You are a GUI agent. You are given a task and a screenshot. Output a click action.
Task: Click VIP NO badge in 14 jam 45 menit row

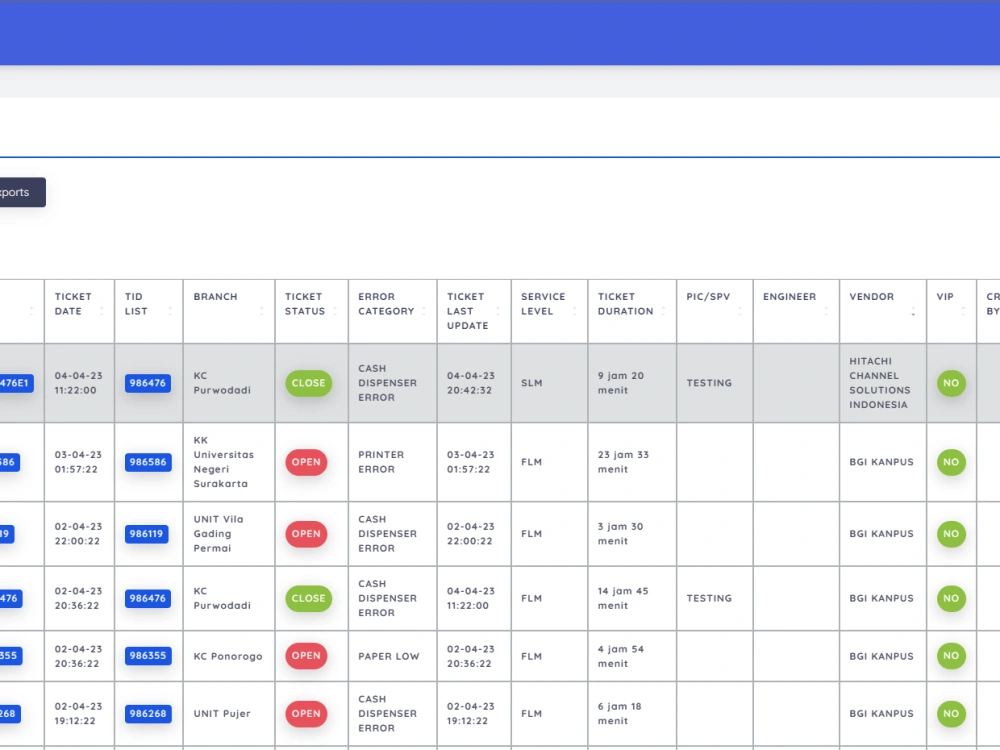pos(951,598)
